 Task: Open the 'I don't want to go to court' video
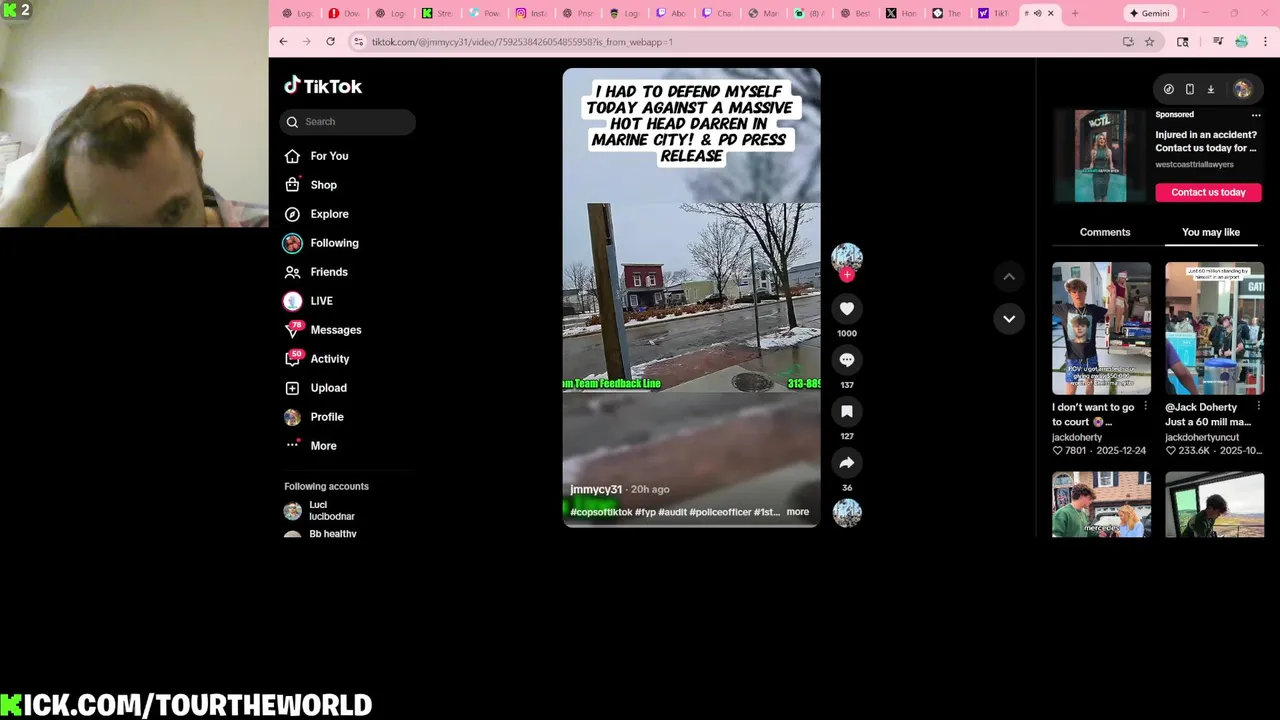point(1101,328)
